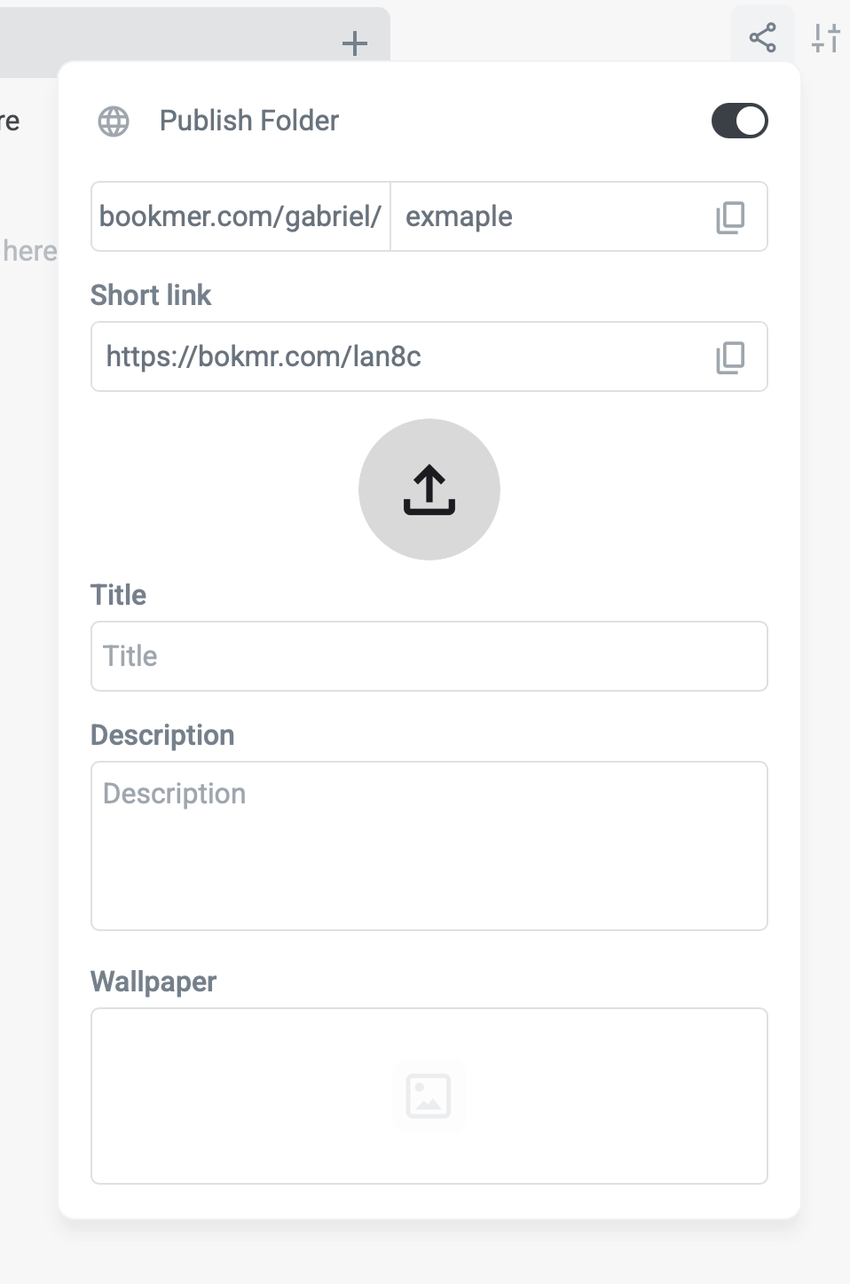850x1284 pixels.
Task: Click the globe icon beside Publish Folder
Action: point(113,121)
